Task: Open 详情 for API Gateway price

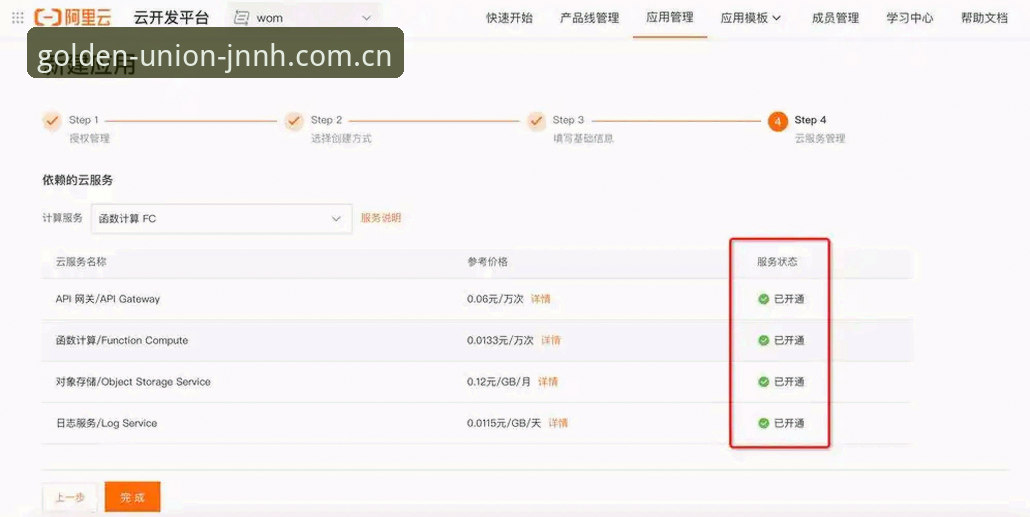Action: (x=541, y=299)
